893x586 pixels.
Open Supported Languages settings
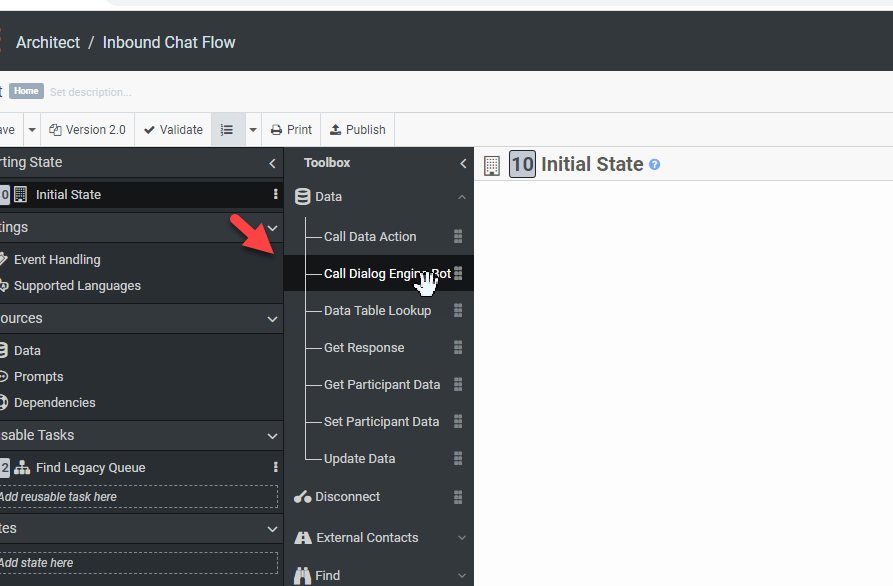tap(77, 286)
